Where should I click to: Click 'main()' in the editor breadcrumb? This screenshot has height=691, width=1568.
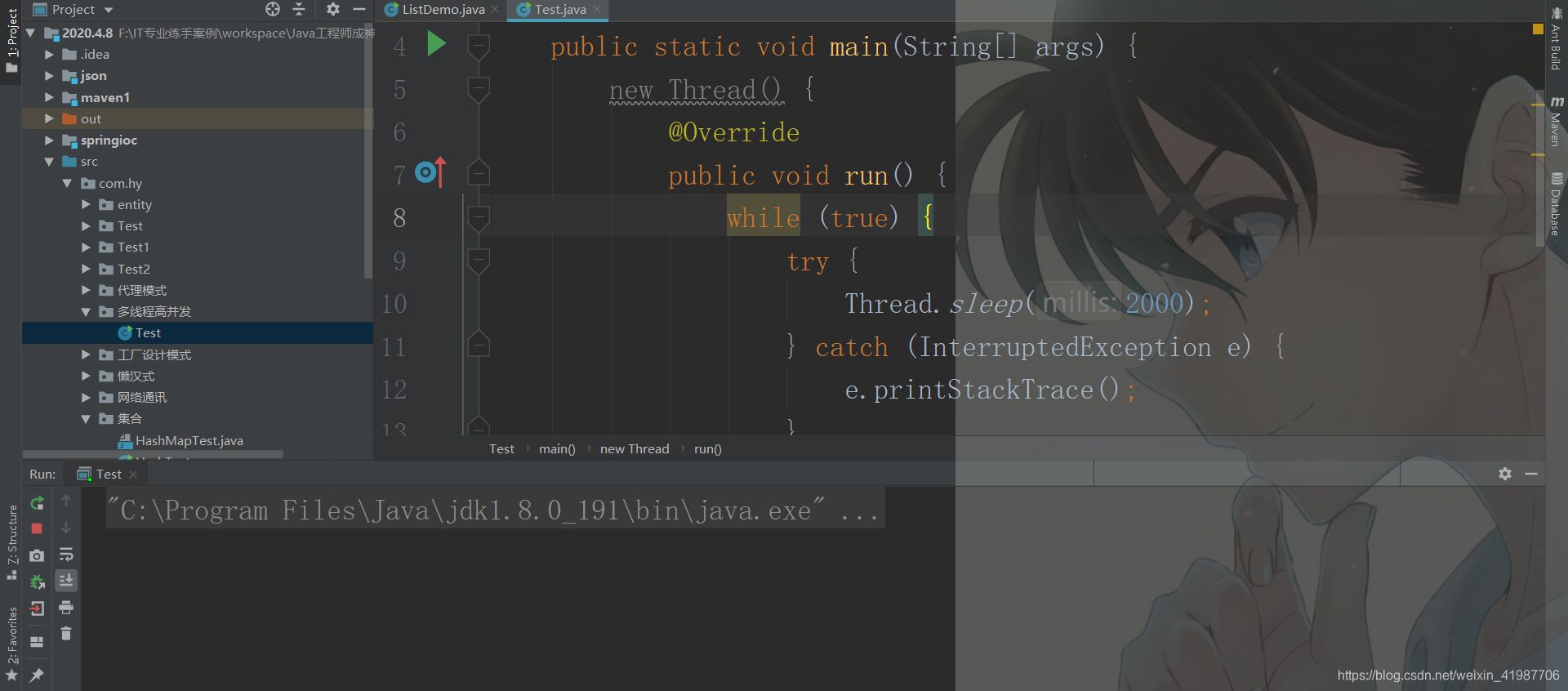point(557,449)
